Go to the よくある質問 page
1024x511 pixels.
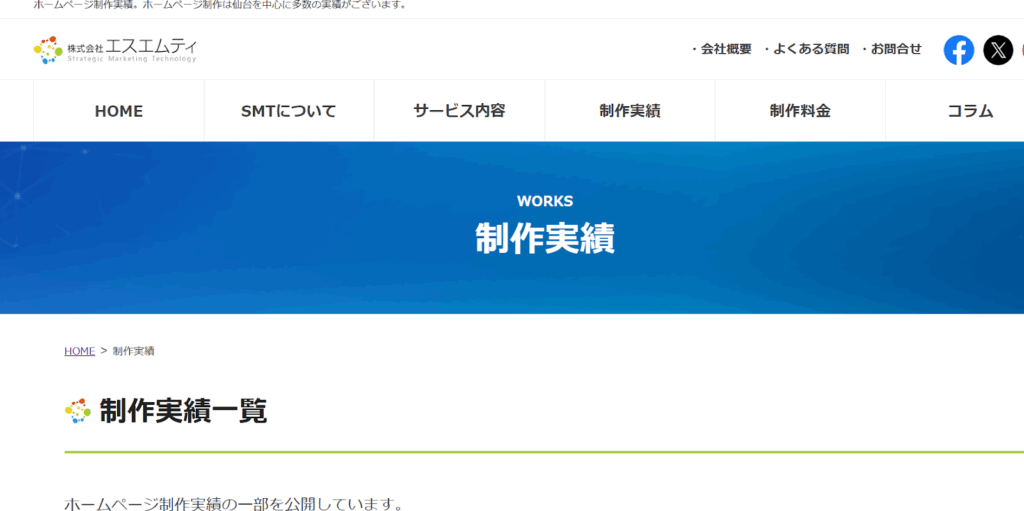coord(806,49)
